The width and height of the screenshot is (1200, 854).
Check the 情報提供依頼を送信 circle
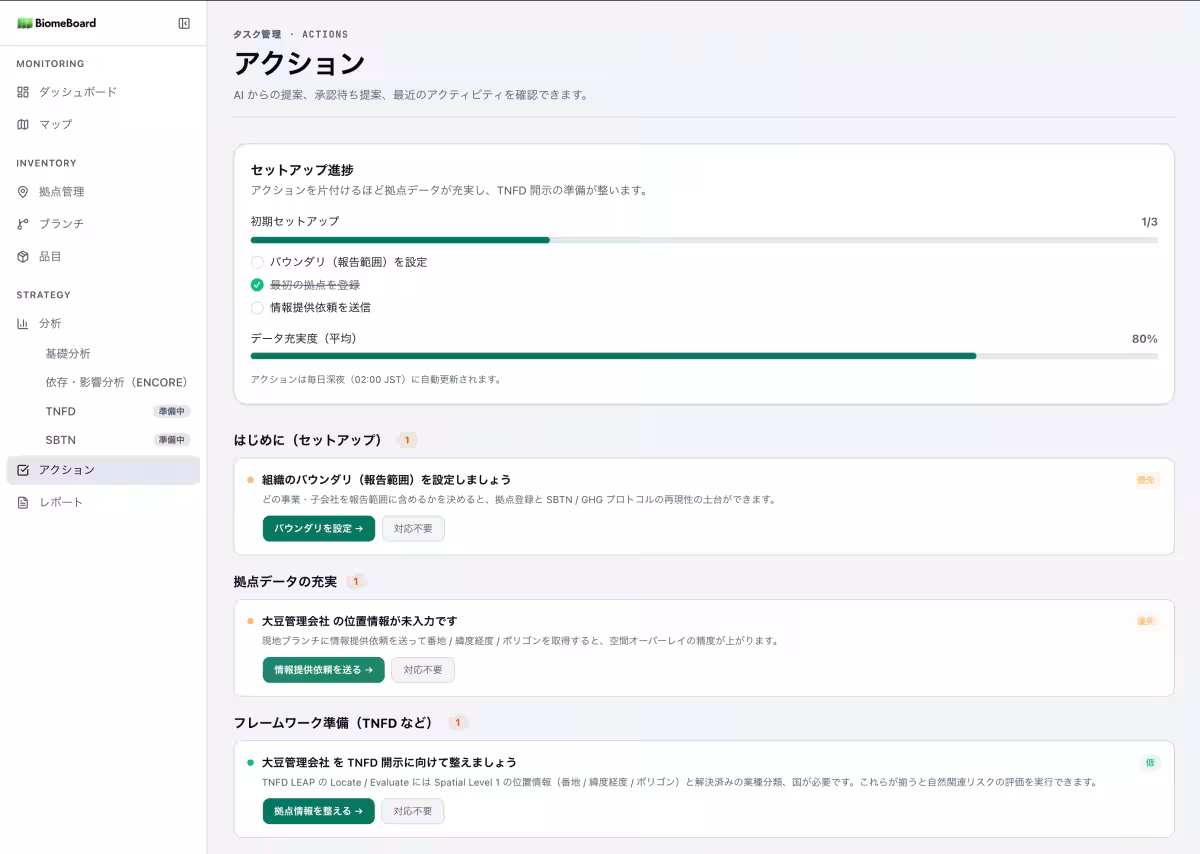coord(257,308)
